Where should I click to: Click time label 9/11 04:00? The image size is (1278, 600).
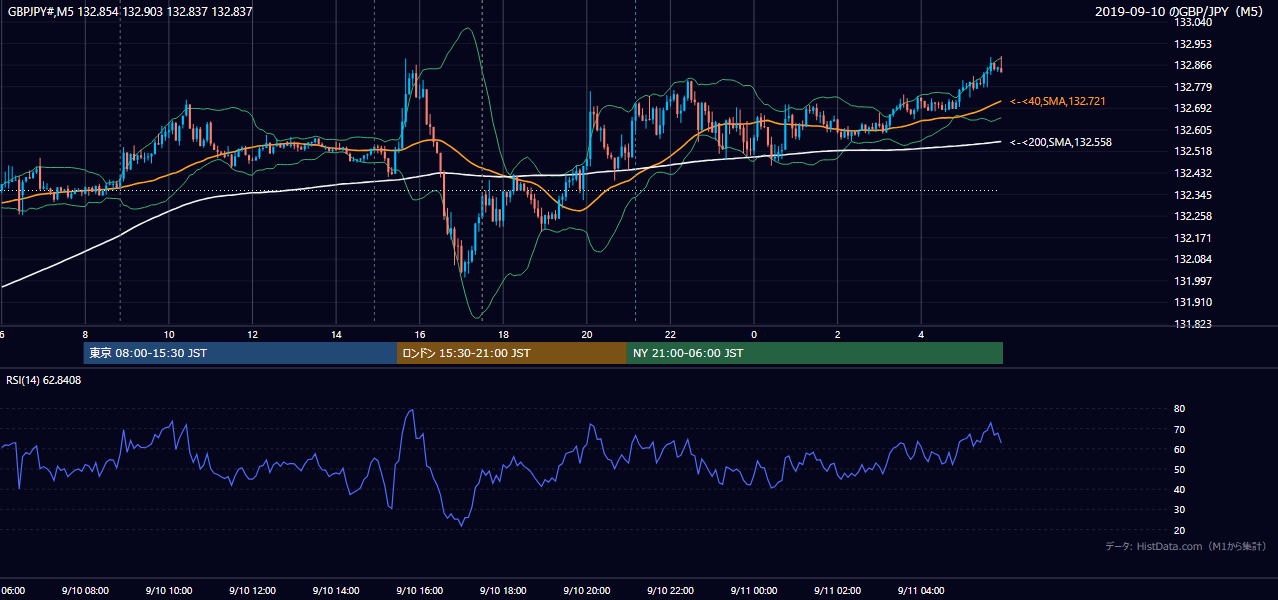click(921, 591)
